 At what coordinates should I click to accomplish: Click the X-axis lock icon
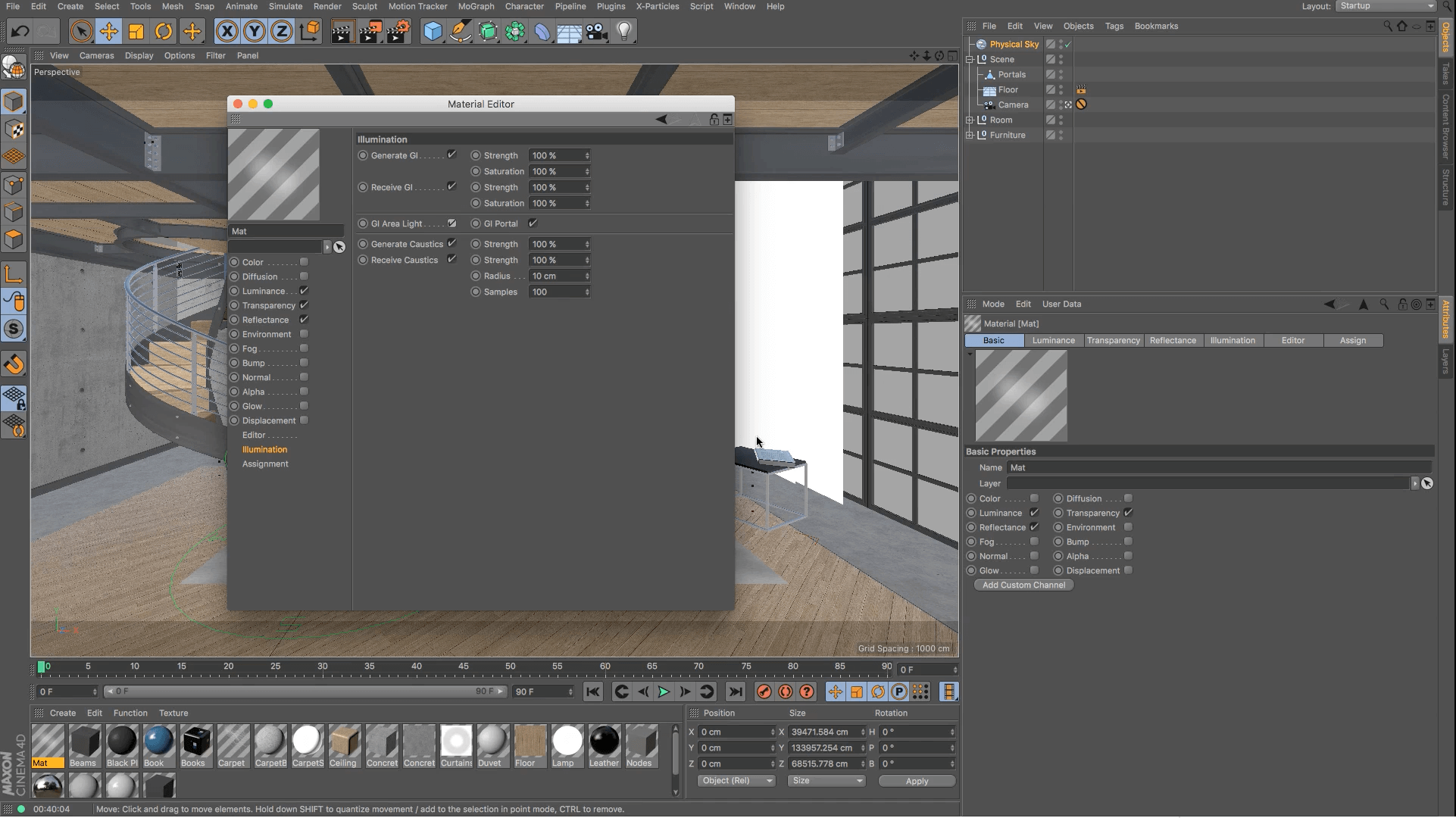[x=227, y=32]
